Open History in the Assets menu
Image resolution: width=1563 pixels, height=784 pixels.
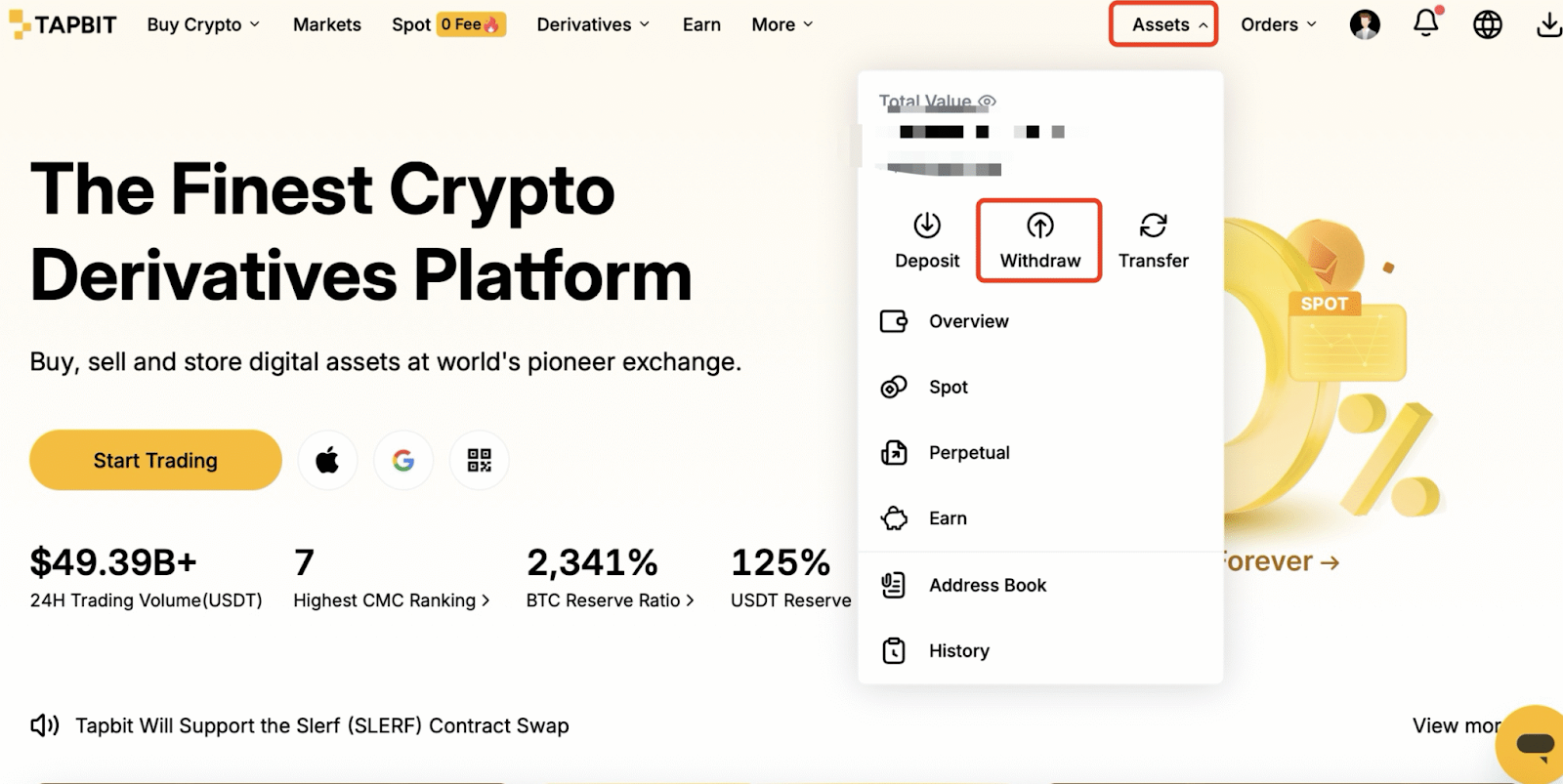(x=958, y=650)
